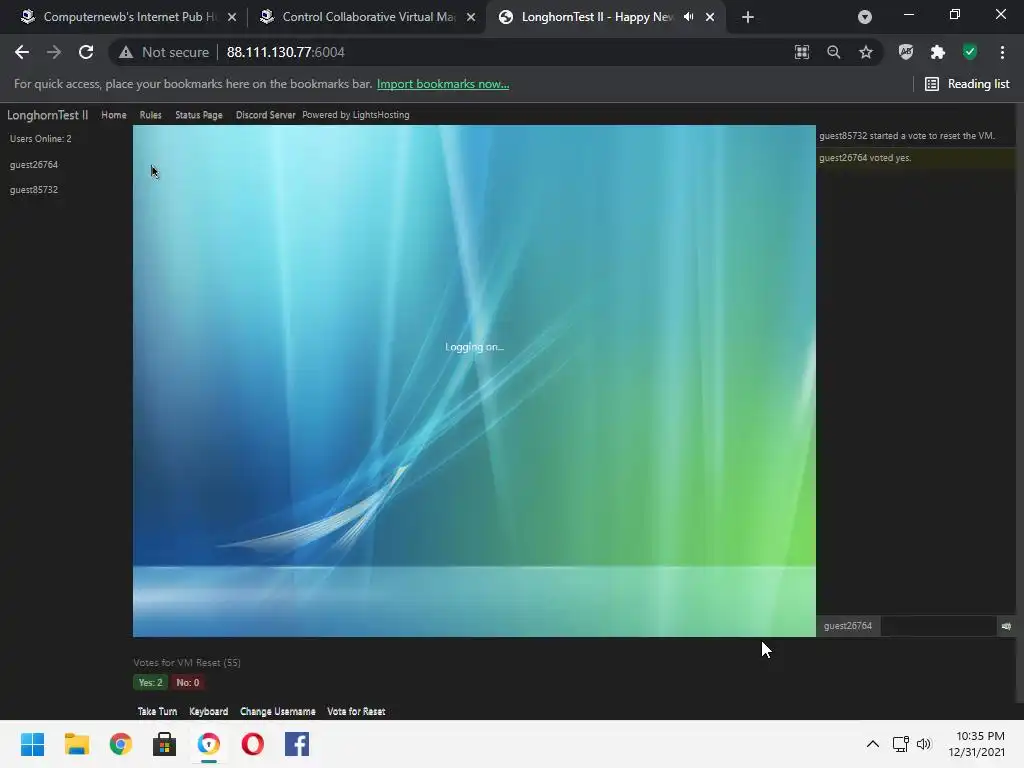Click the chat message input field
Viewport: 1024px width, 768px height.
coord(938,626)
